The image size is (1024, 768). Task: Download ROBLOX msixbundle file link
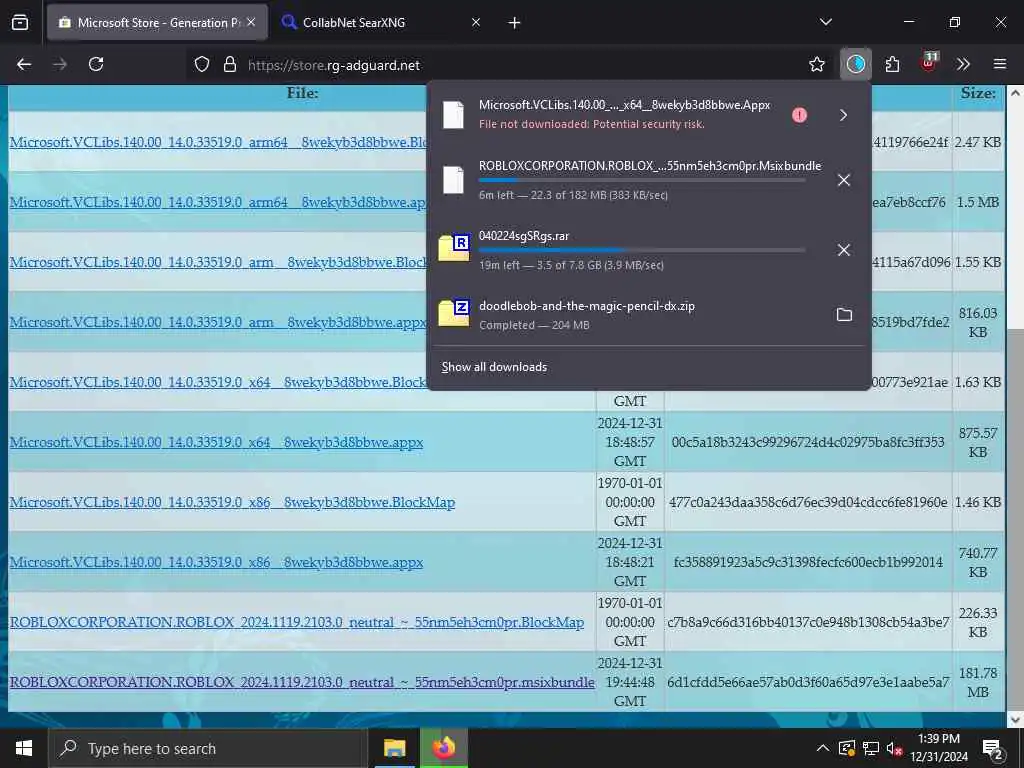302,682
